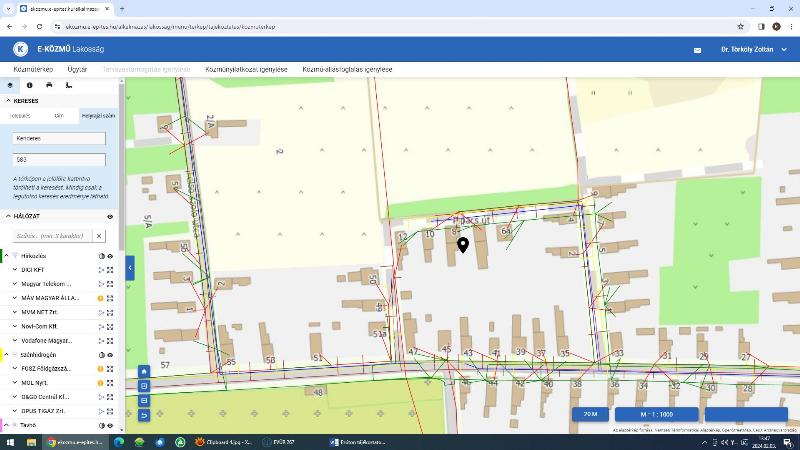This screenshot has width=800, height=450.
Task: Toggle status icon beside DIGI KFT
Action: pos(101,270)
